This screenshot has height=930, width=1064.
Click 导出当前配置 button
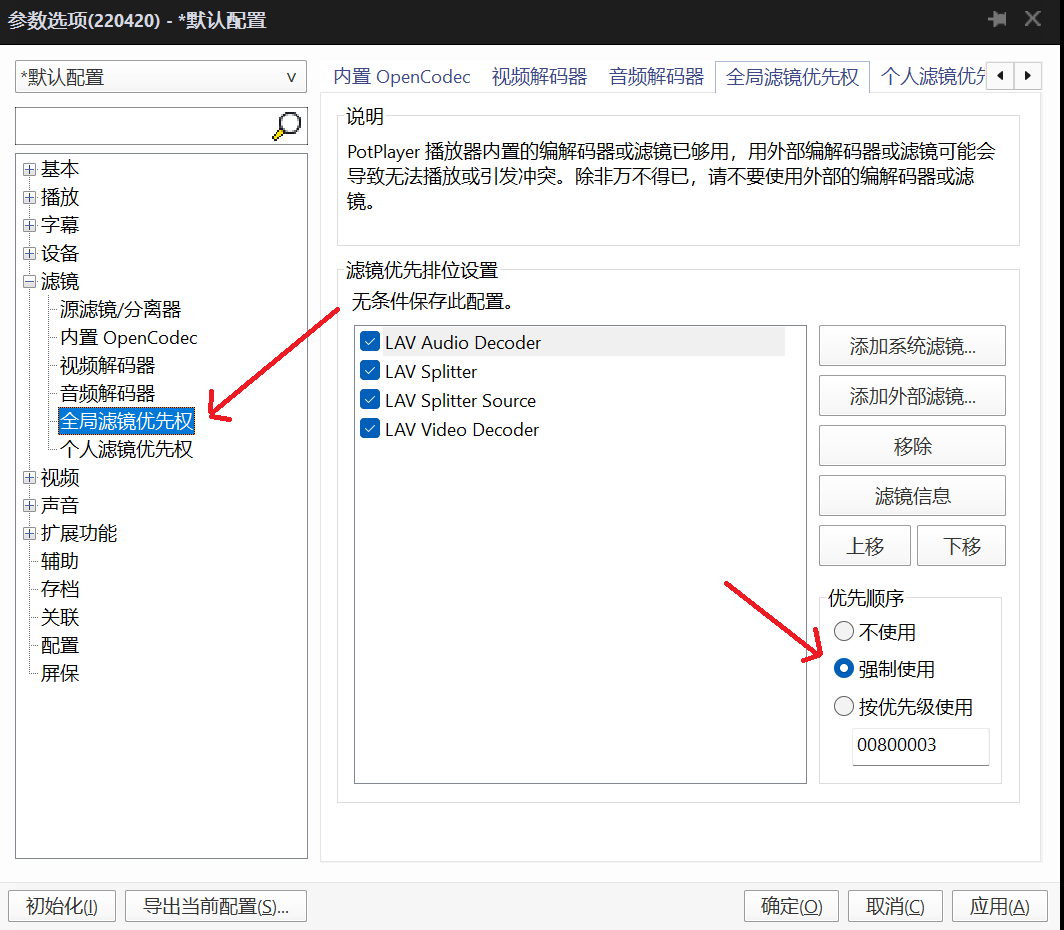216,906
